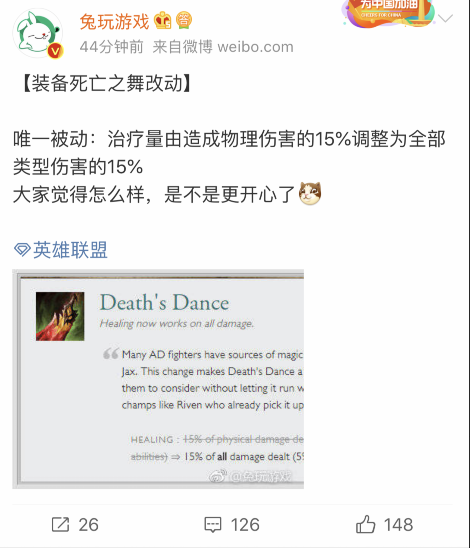
Task: Click the 44分钟前 timestamp
Action: (111, 47)
